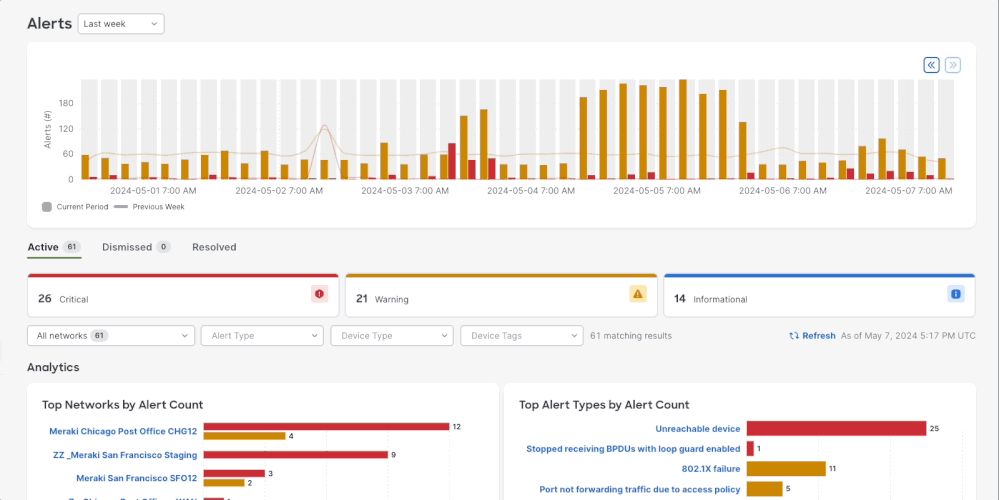This screenshot has width=999, height=500.
Task: Switch to the Resolved tab
Action: point(214,247)
